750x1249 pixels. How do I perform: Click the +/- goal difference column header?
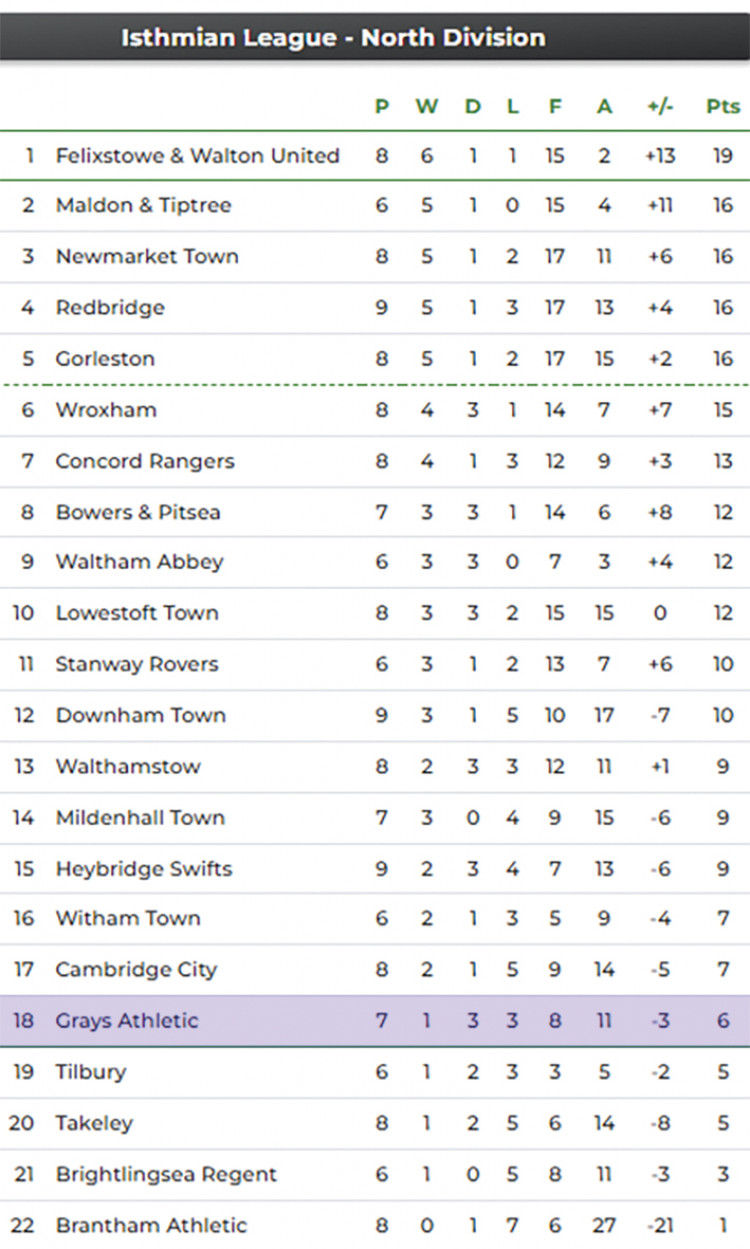click(660, 106)
